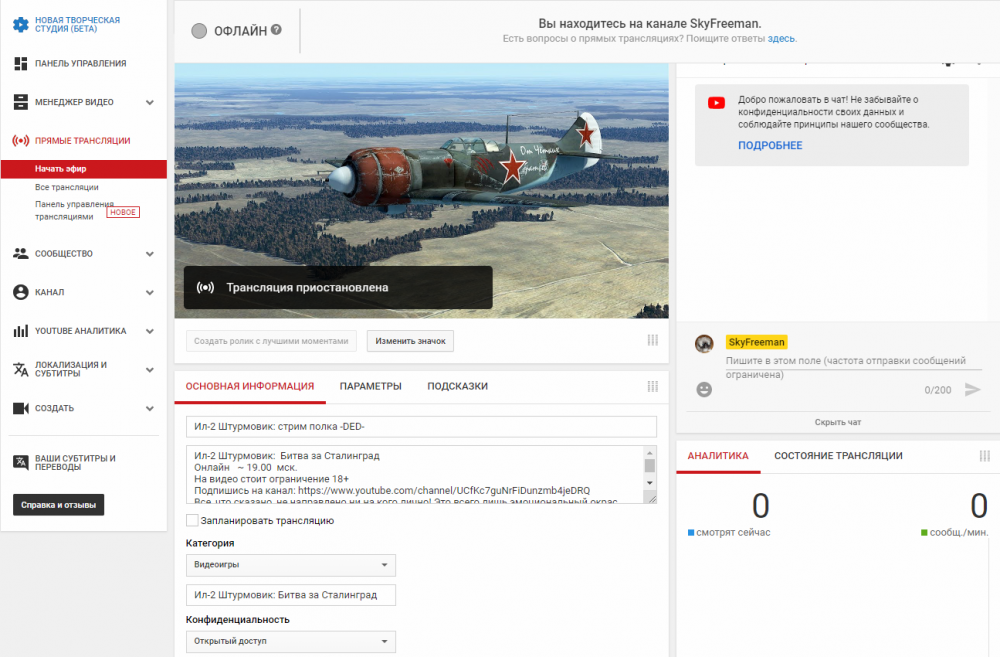Enable the Запланировать трансляцию checkbox
1000x657 pixels.
point(192,520)
